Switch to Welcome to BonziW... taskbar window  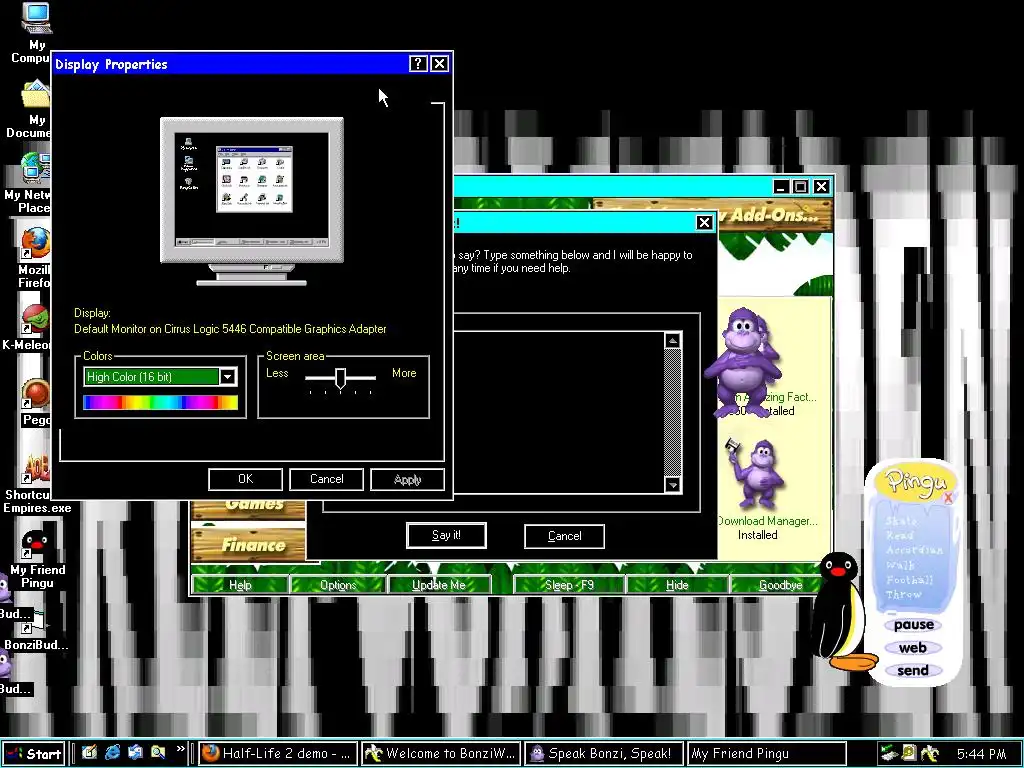coord(441,754)
